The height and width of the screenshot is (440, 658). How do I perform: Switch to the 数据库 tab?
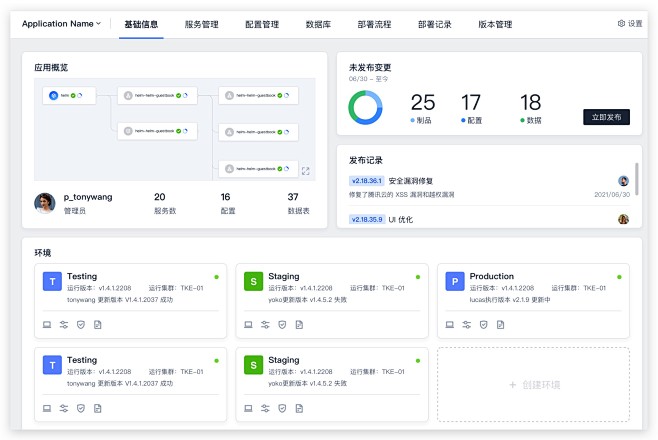click(x=319, y=24)
